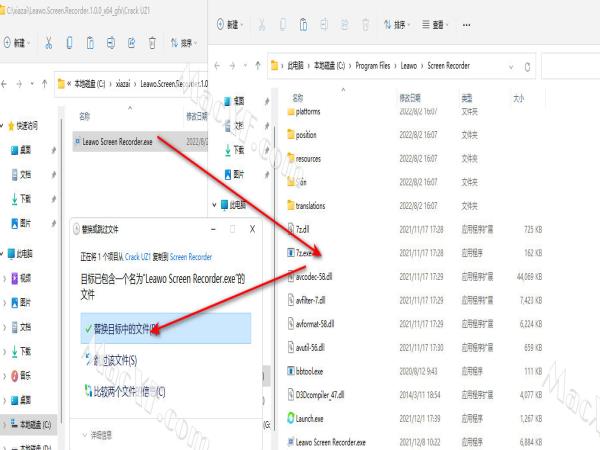Click the Crack UZ1 link in replace dialog
This screenshot has height=450, width=600.
coord(138,257)
